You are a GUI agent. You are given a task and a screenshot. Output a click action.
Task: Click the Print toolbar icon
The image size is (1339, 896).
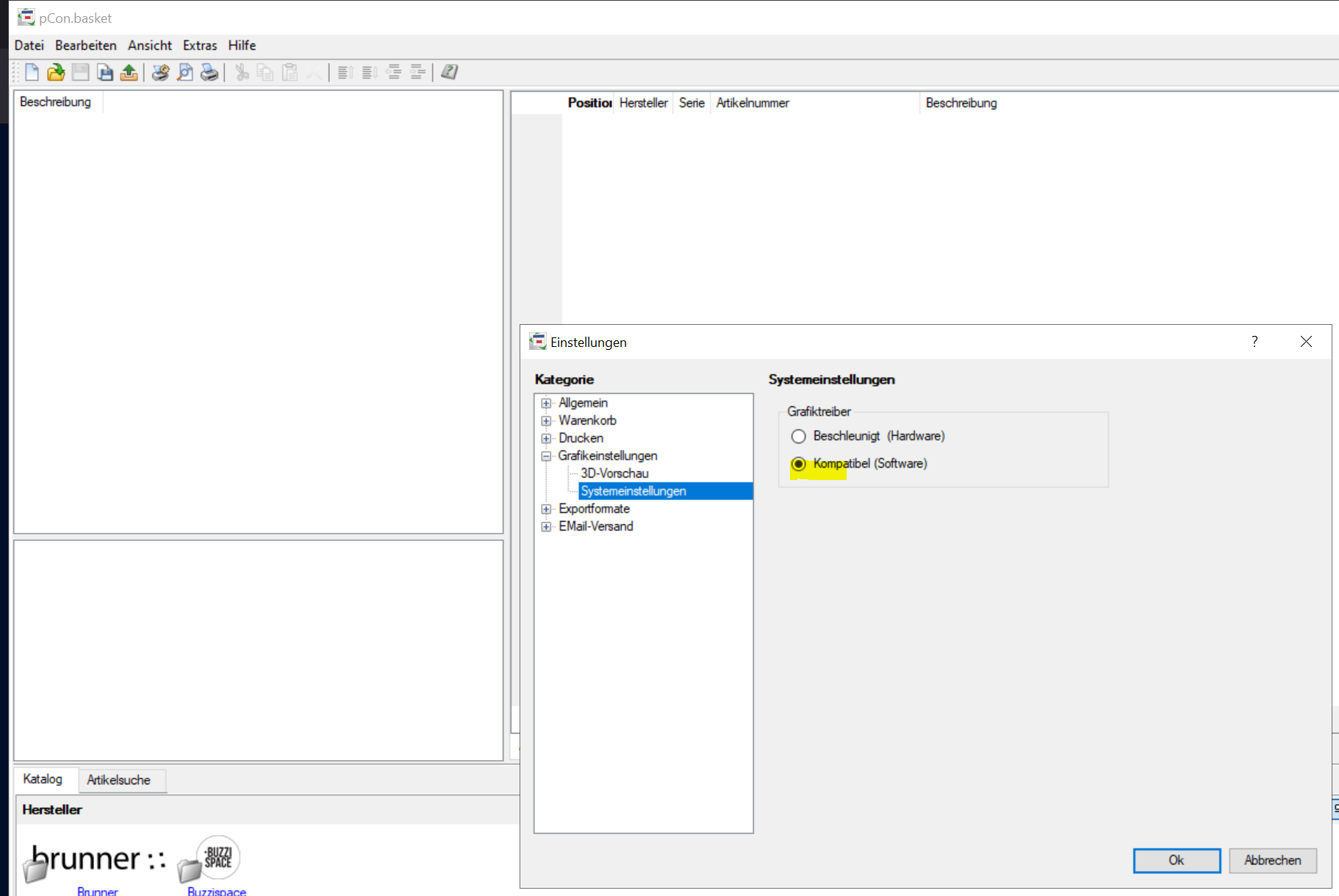pos(209,72)
